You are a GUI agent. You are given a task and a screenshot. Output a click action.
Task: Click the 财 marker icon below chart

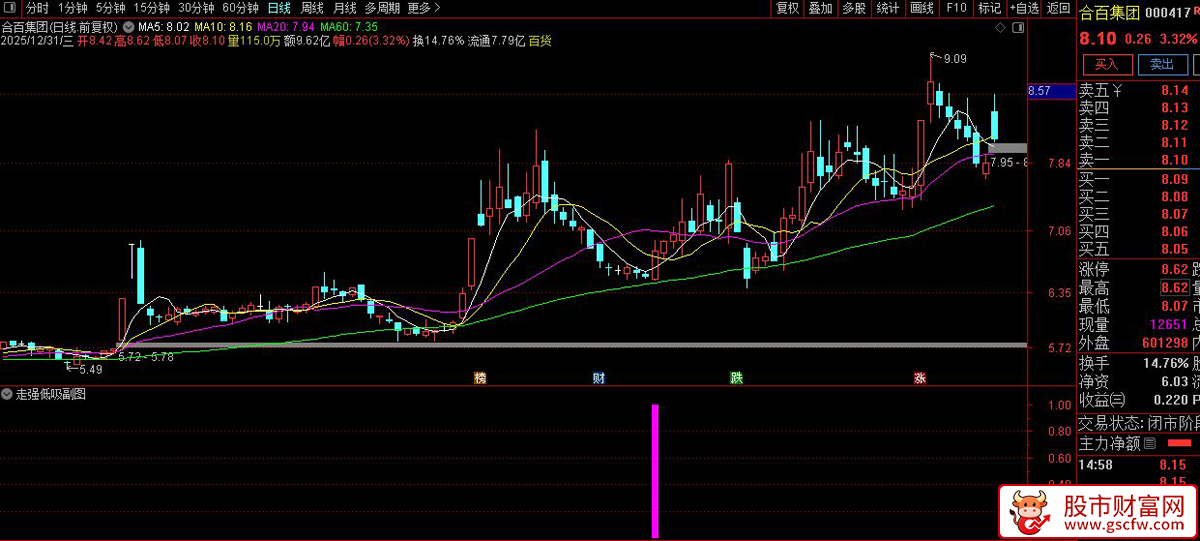pos(598,378)
